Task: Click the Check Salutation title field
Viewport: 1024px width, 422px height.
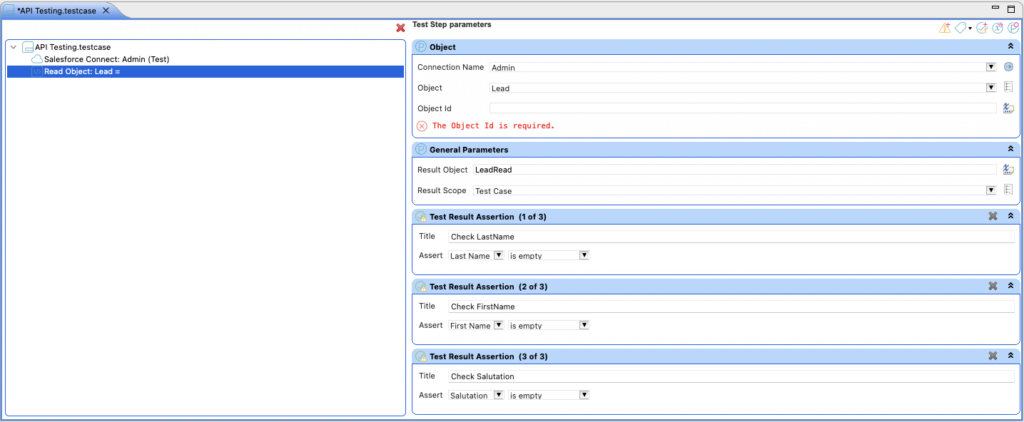Action: tap(731, 376)
